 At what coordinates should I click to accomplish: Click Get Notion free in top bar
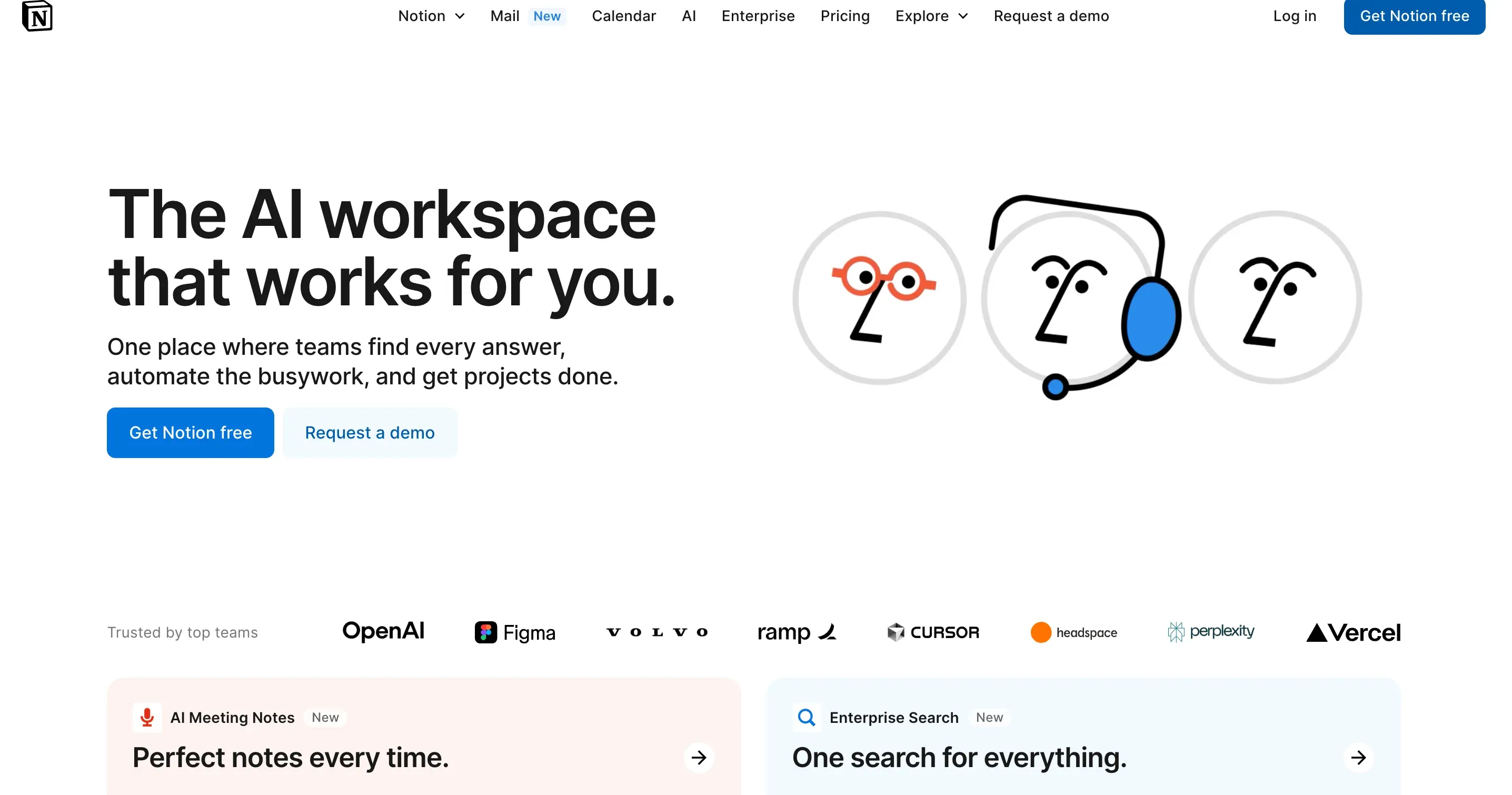point(1414,16)
